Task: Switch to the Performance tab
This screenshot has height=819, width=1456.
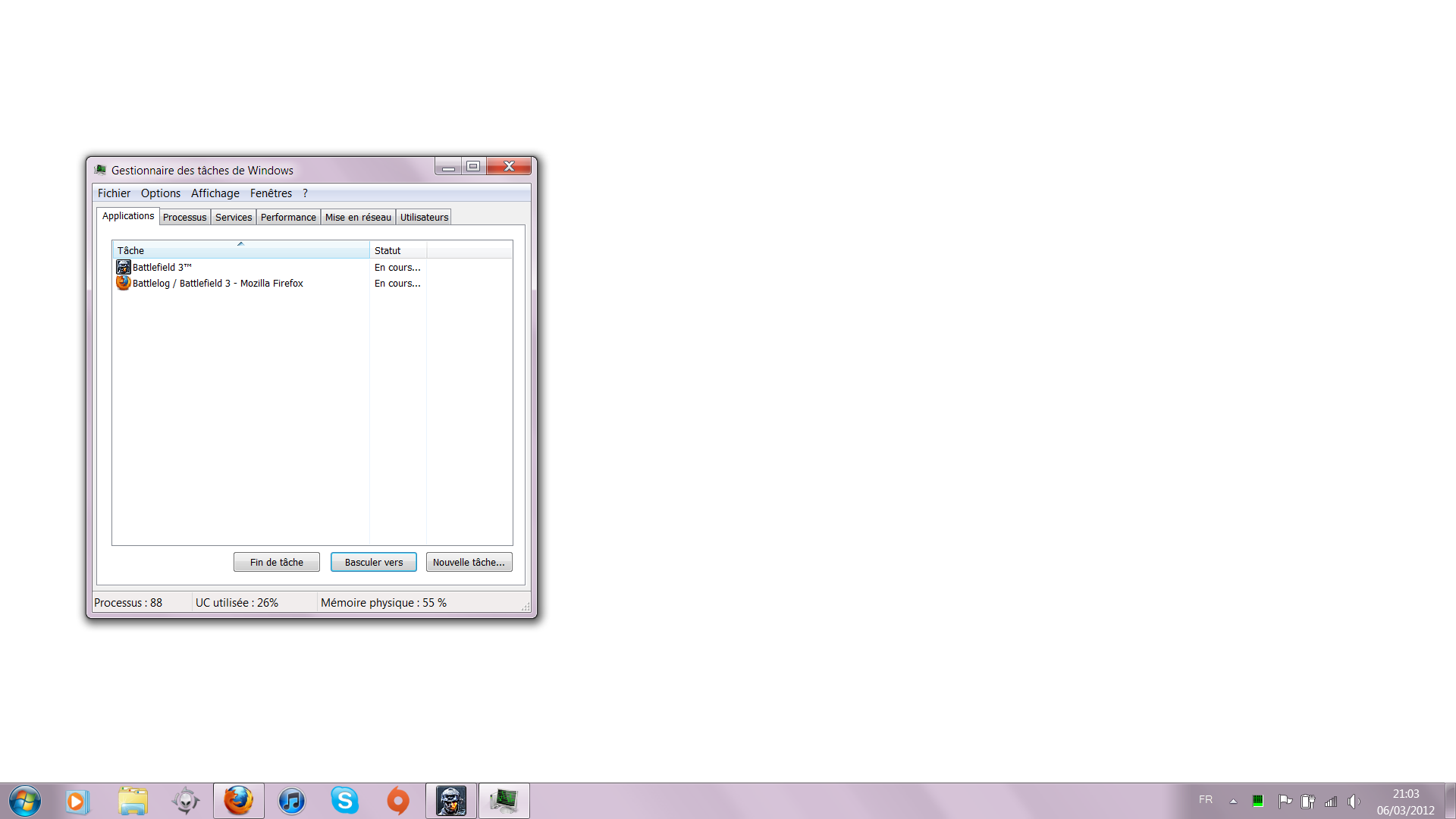Action: pos(288,218)
